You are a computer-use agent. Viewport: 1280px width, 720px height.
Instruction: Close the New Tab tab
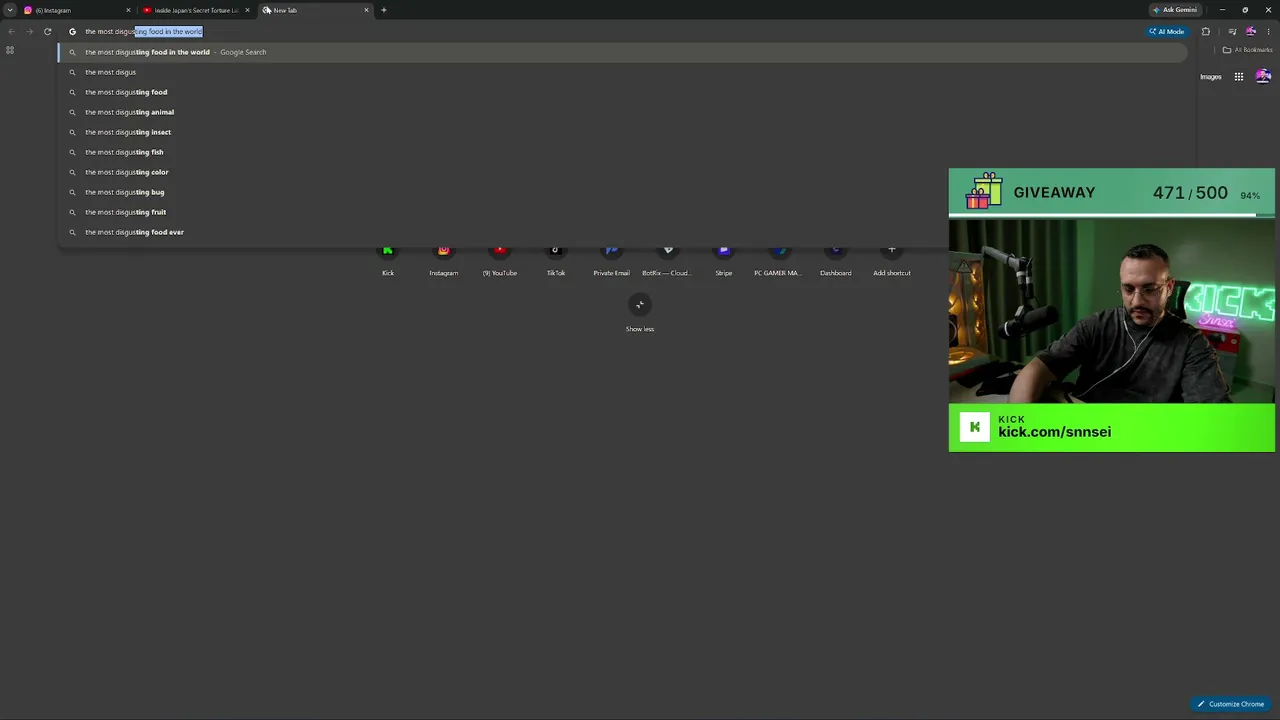click(366, 10)
